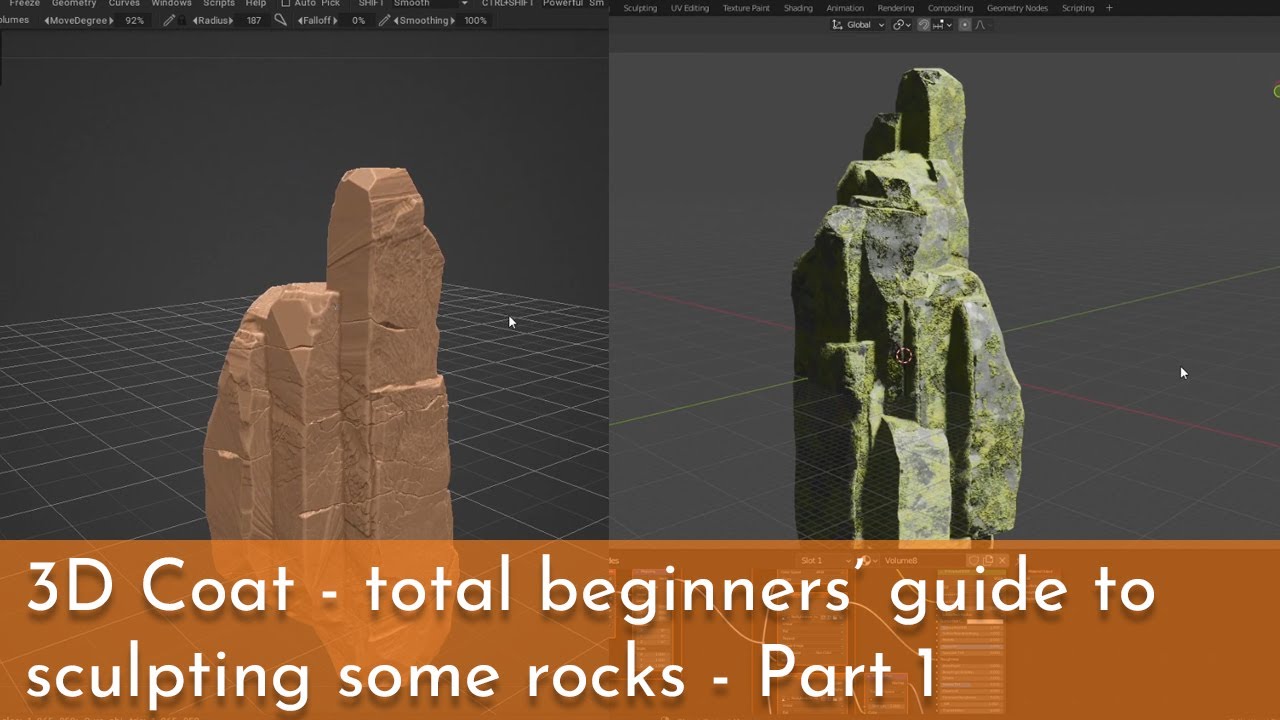Click the MoveDegree 92% value field

(134, 21)
